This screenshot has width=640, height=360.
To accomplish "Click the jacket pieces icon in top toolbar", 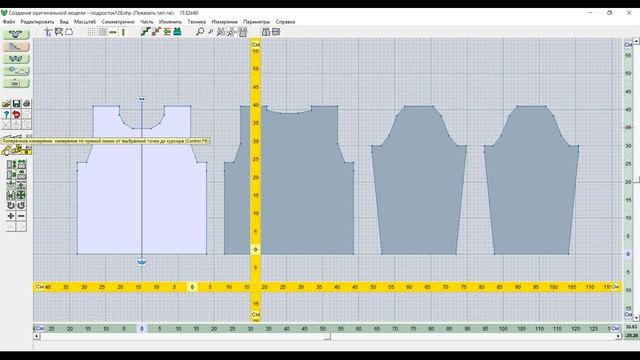I will click(266, 32).
